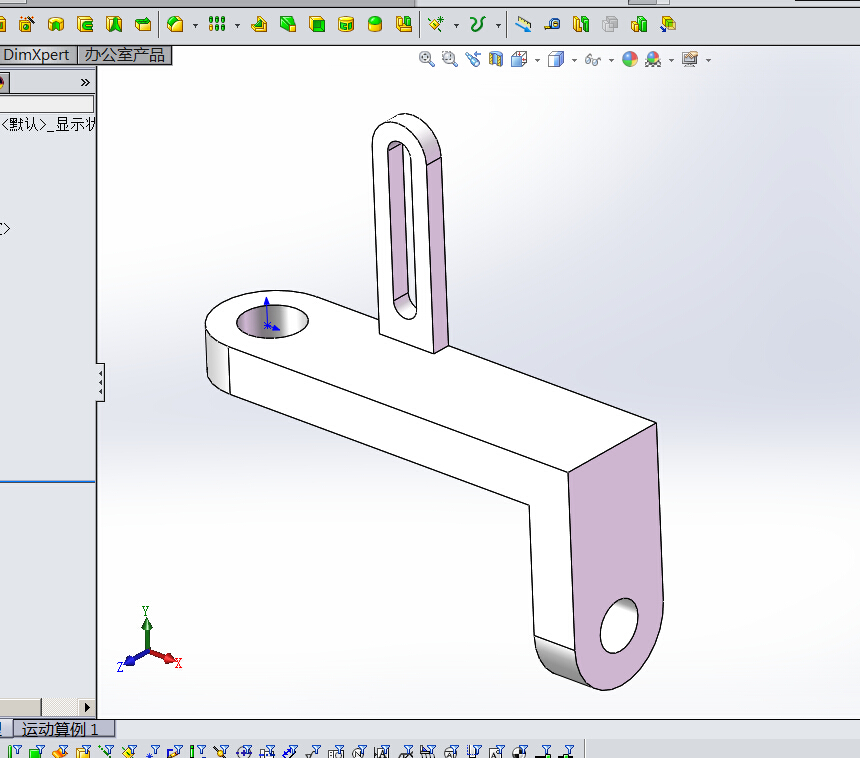Open the Hole Wizard tool
The image size is (860, 758).
point(26,24)
